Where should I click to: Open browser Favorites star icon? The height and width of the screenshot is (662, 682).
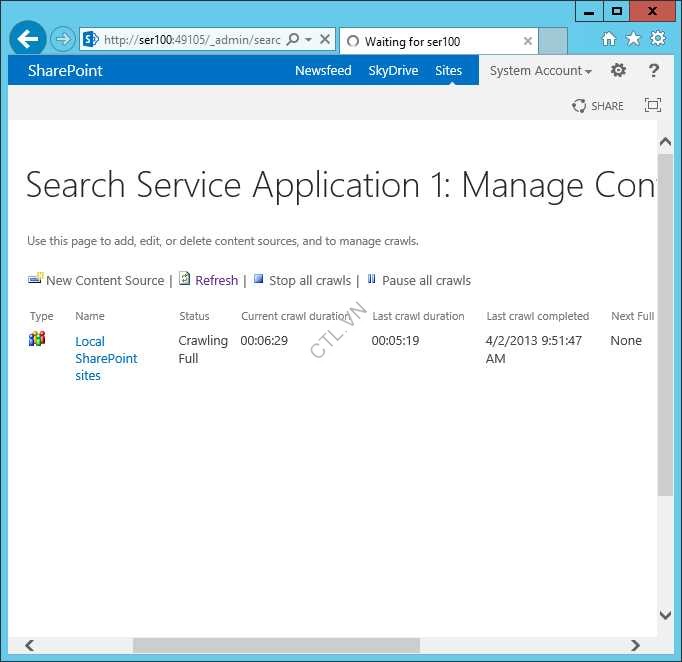pos(633,39)
